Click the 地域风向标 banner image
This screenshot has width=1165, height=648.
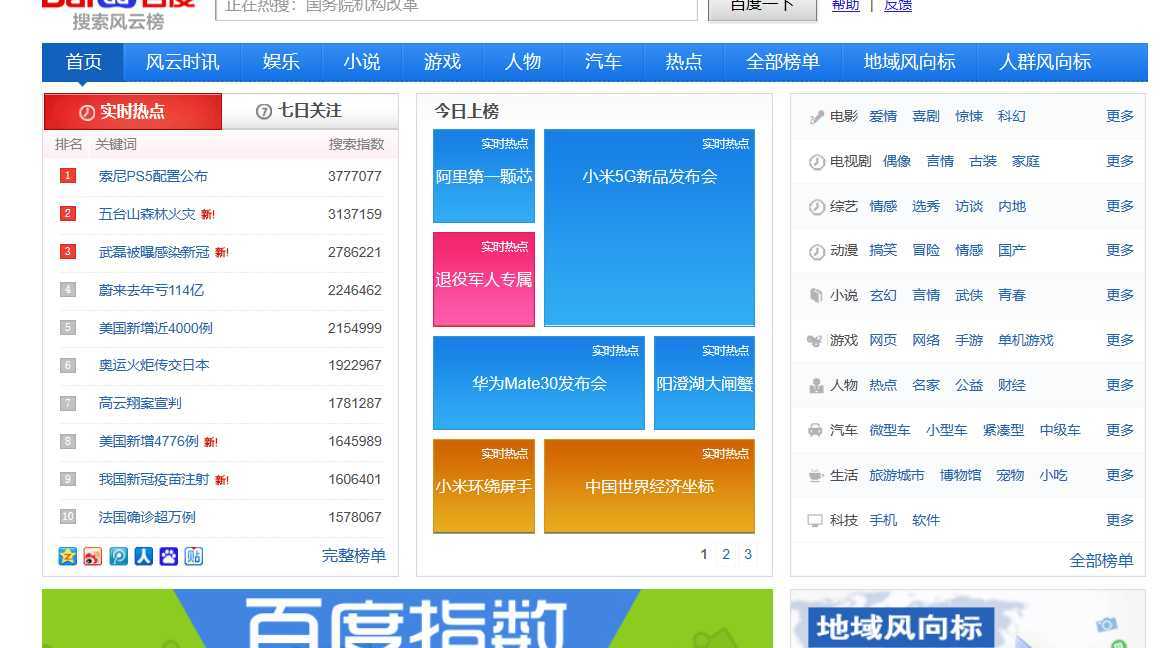point(968,619)
